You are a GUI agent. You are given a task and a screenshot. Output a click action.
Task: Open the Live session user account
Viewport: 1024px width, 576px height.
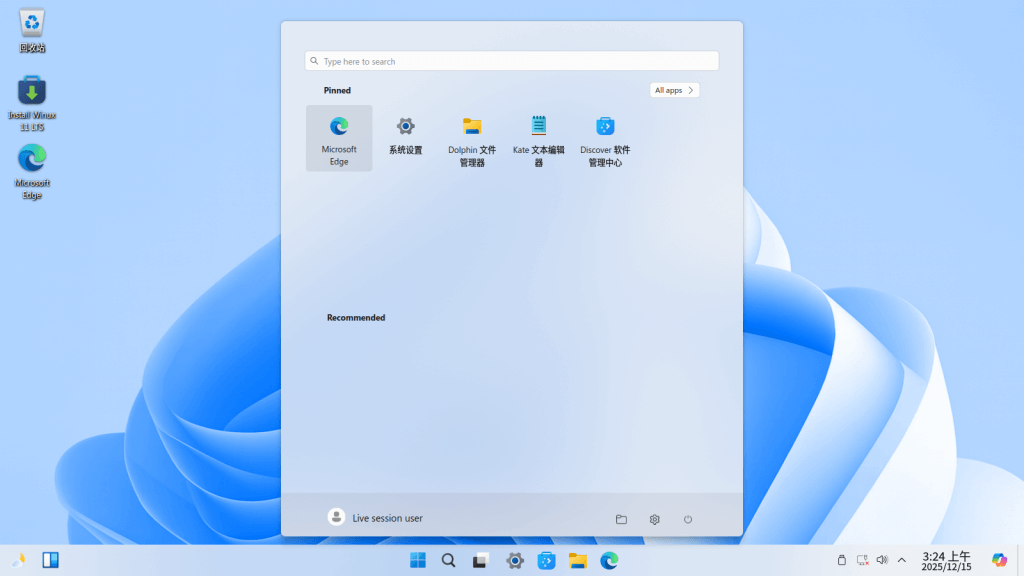click(376, 518)
